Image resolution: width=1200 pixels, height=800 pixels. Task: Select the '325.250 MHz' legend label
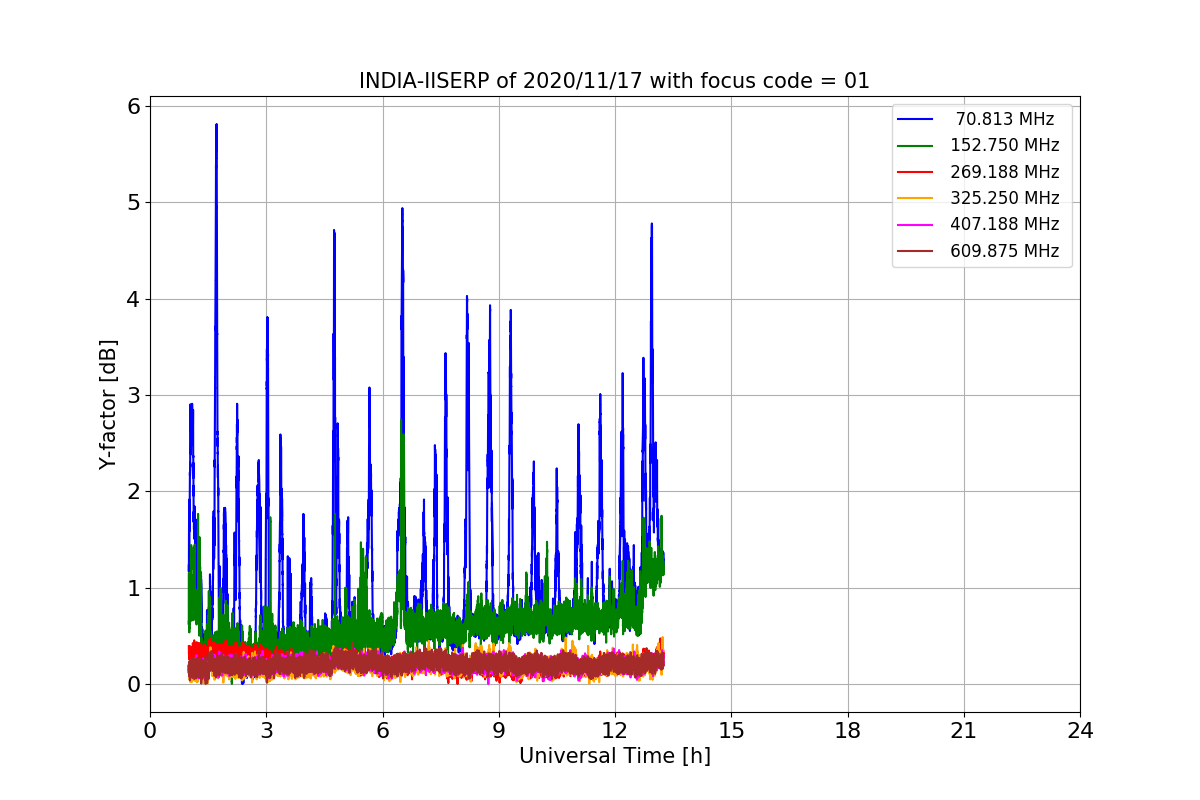[1005, 198]
